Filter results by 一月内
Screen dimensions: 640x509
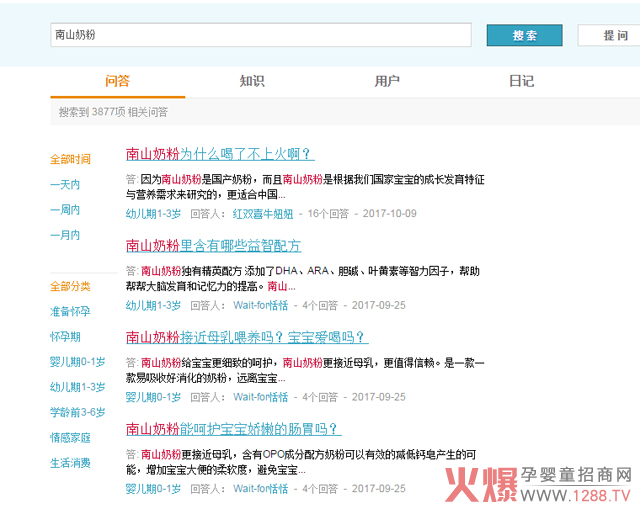pos(65,235)
